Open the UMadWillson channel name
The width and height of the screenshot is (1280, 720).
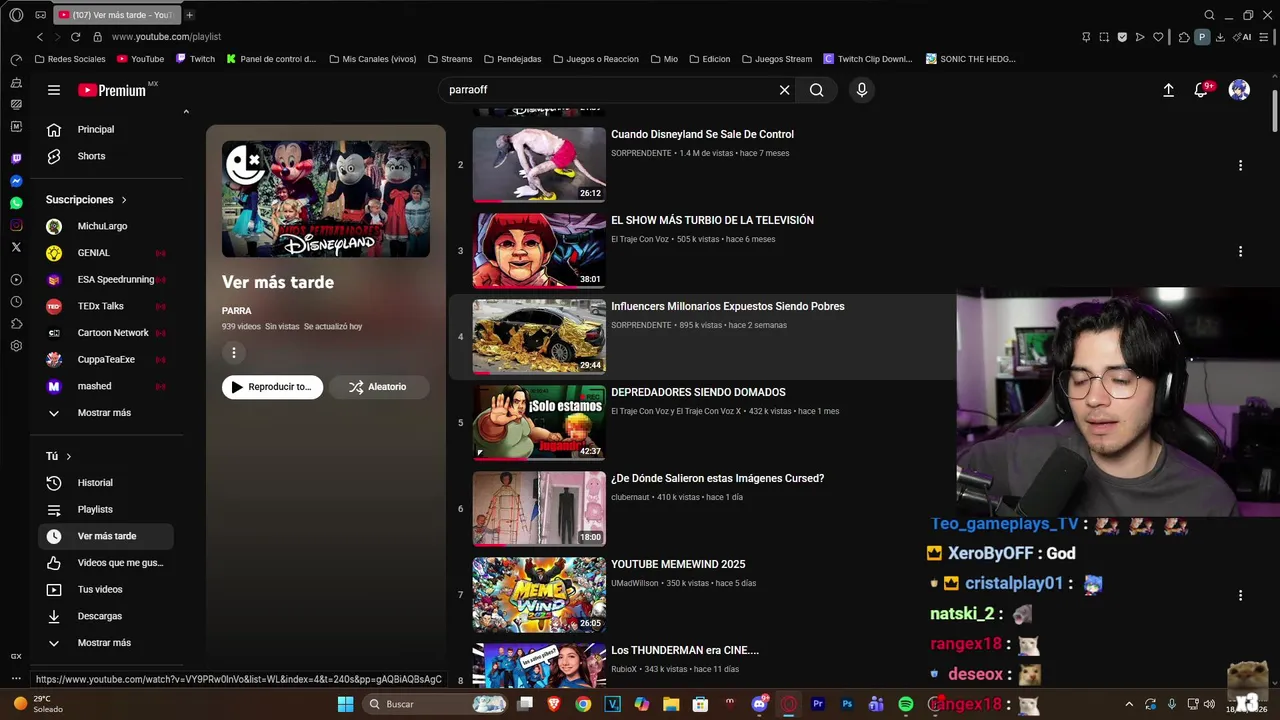point(635,583)
